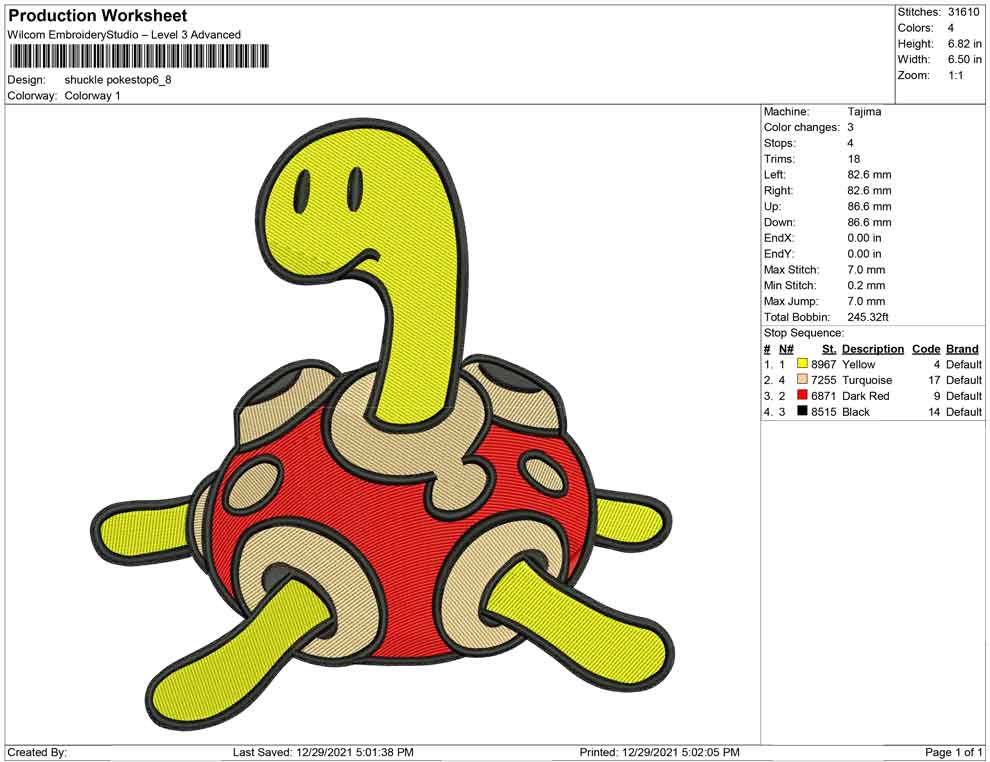The width and height of the screenshot is (990, 762).
Task: Click 'Last Saved: 12/29/2021 5:01:38 PM'
Action: pyautogui.click(x=323, y=753)
